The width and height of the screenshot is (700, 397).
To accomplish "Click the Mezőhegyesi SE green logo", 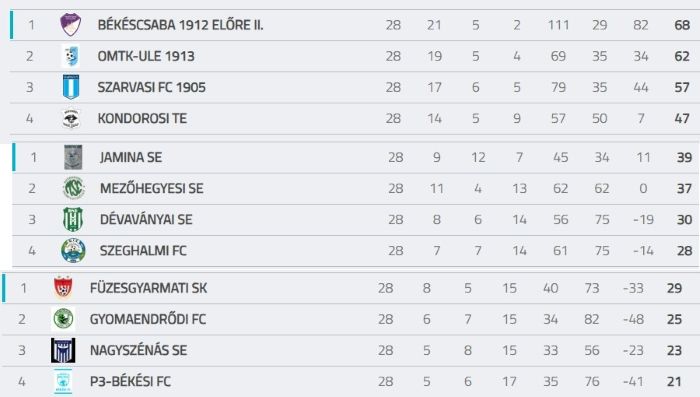I will (x=73, y=188).
